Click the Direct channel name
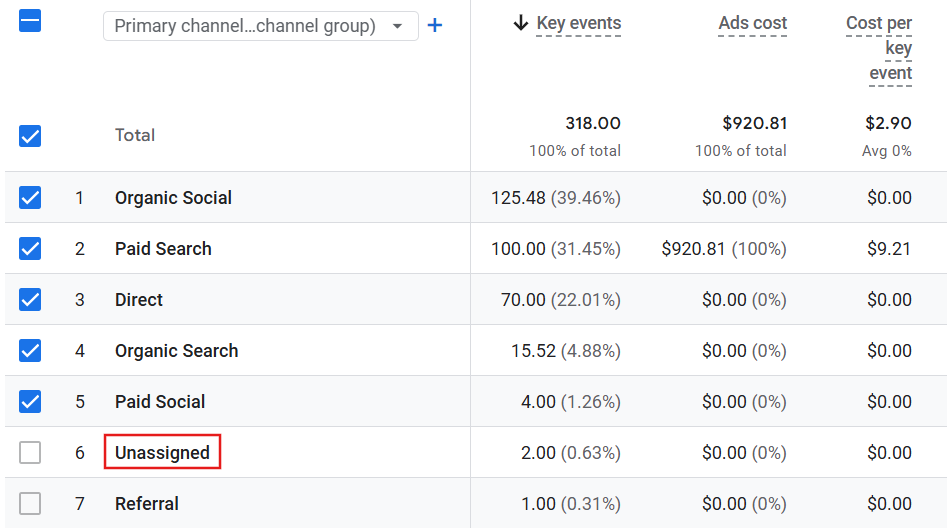947x532 pixels. click(139, 300)
